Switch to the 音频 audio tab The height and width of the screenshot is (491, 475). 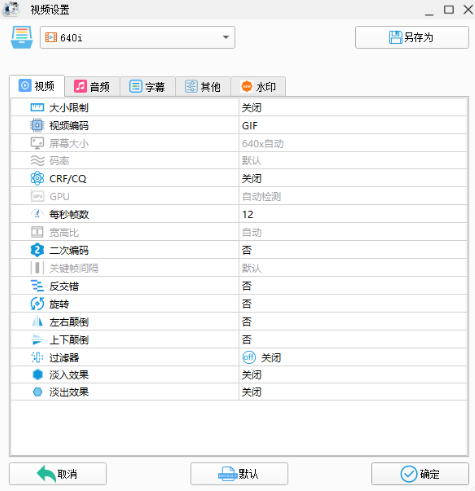point(92,87)
